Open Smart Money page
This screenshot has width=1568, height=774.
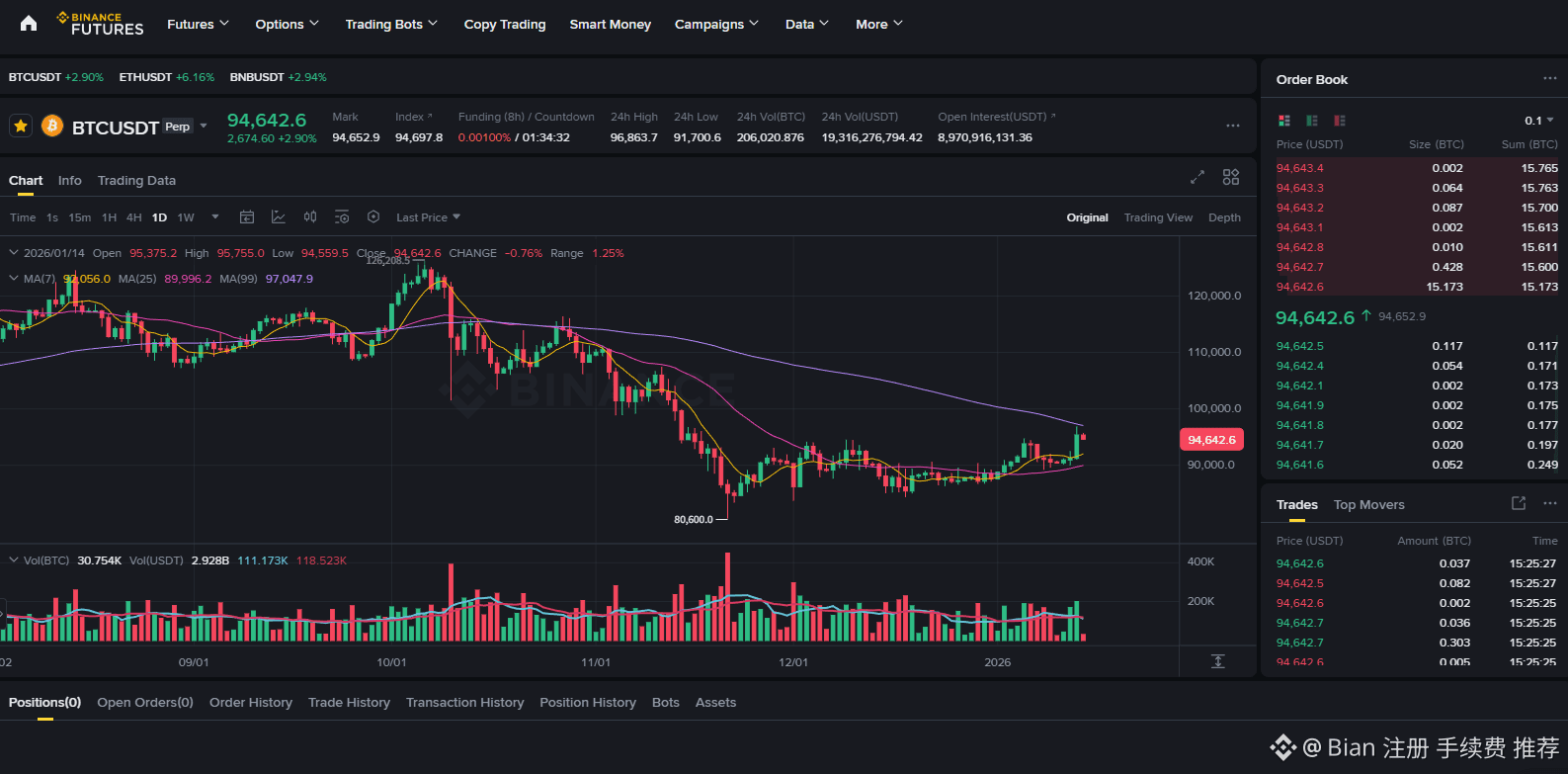(x=611, y=24)
